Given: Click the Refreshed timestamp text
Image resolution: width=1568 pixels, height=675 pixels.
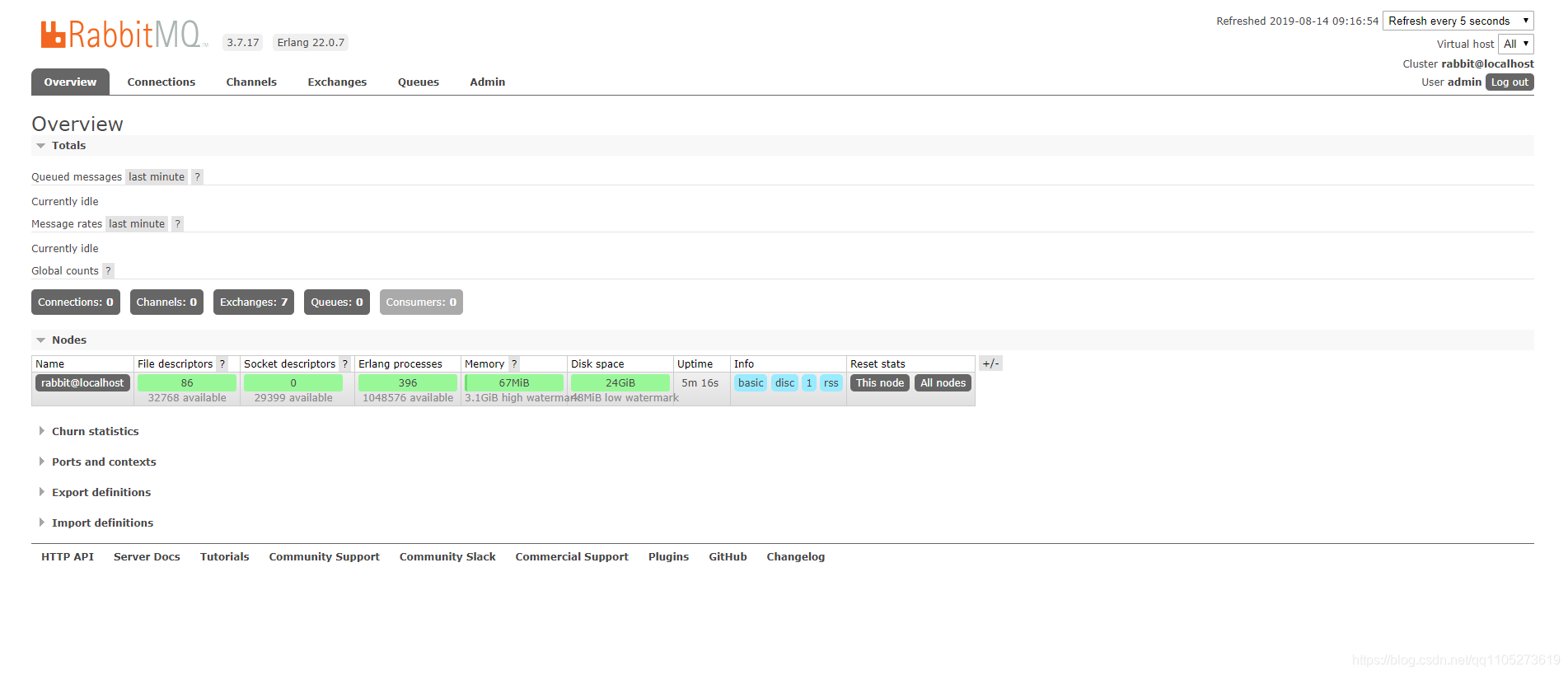Looking at the screenshot, I should click(1297, 21).
